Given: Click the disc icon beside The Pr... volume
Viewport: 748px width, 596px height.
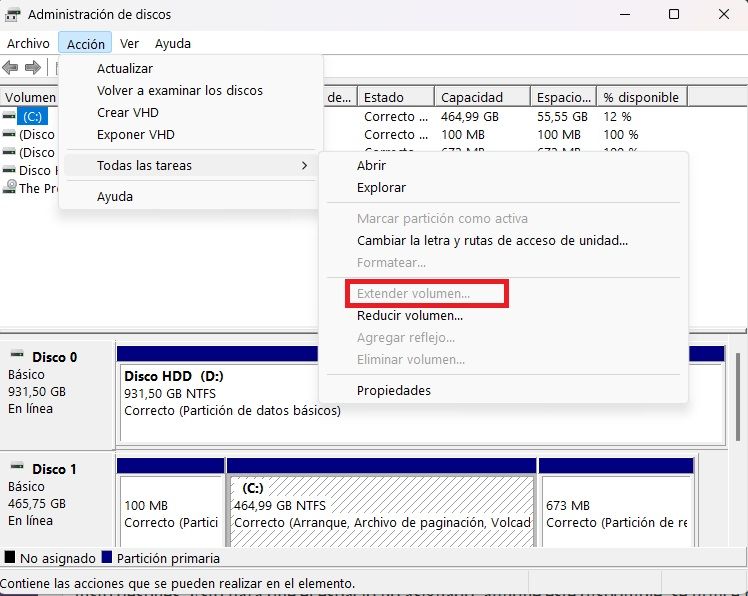Looking at the screenshot, I should pos(10,187).
